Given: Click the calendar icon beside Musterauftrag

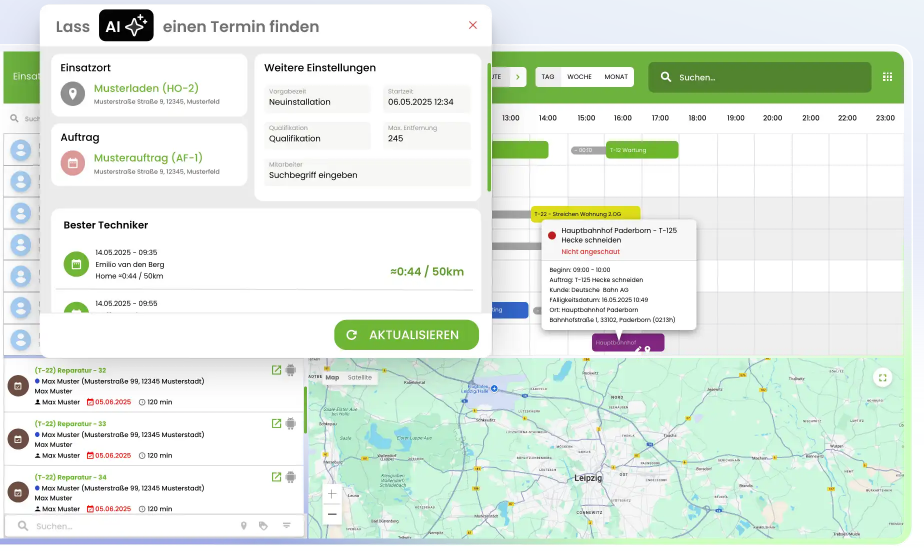Looking at the screenshot, I should (72, 163).
